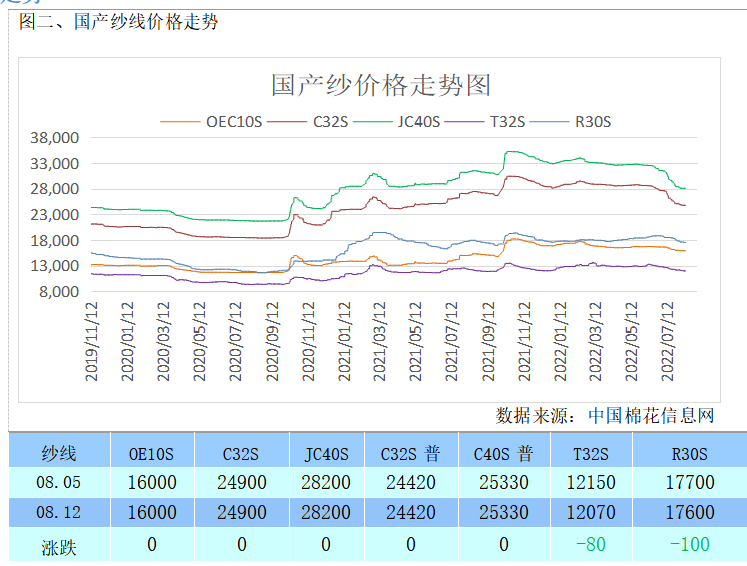Select the C32S 普 column header
This screenshot has width=747, height=566.
(x=410, y=453)
